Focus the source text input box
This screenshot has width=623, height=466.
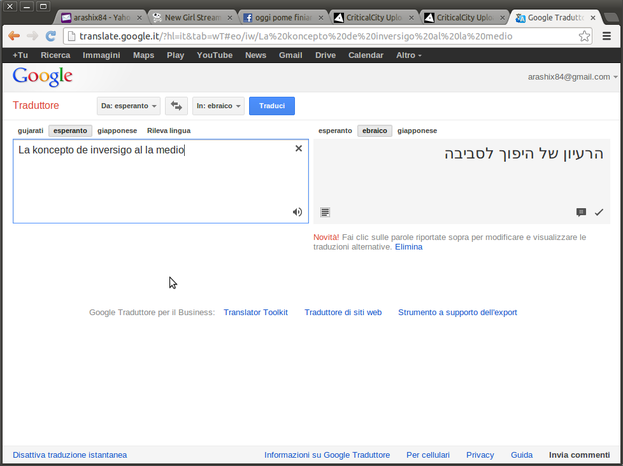tap(161, 181)
